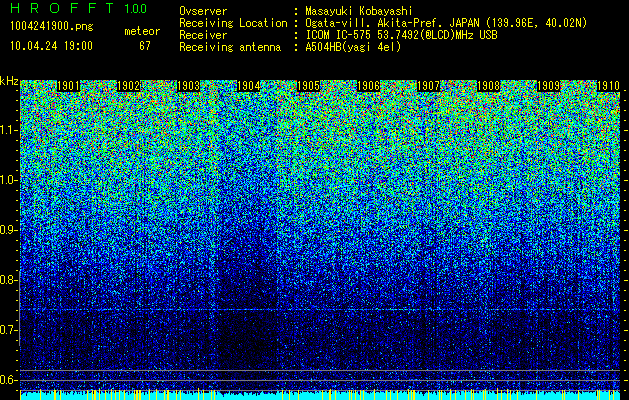Click the 1906 time marker

368,86
